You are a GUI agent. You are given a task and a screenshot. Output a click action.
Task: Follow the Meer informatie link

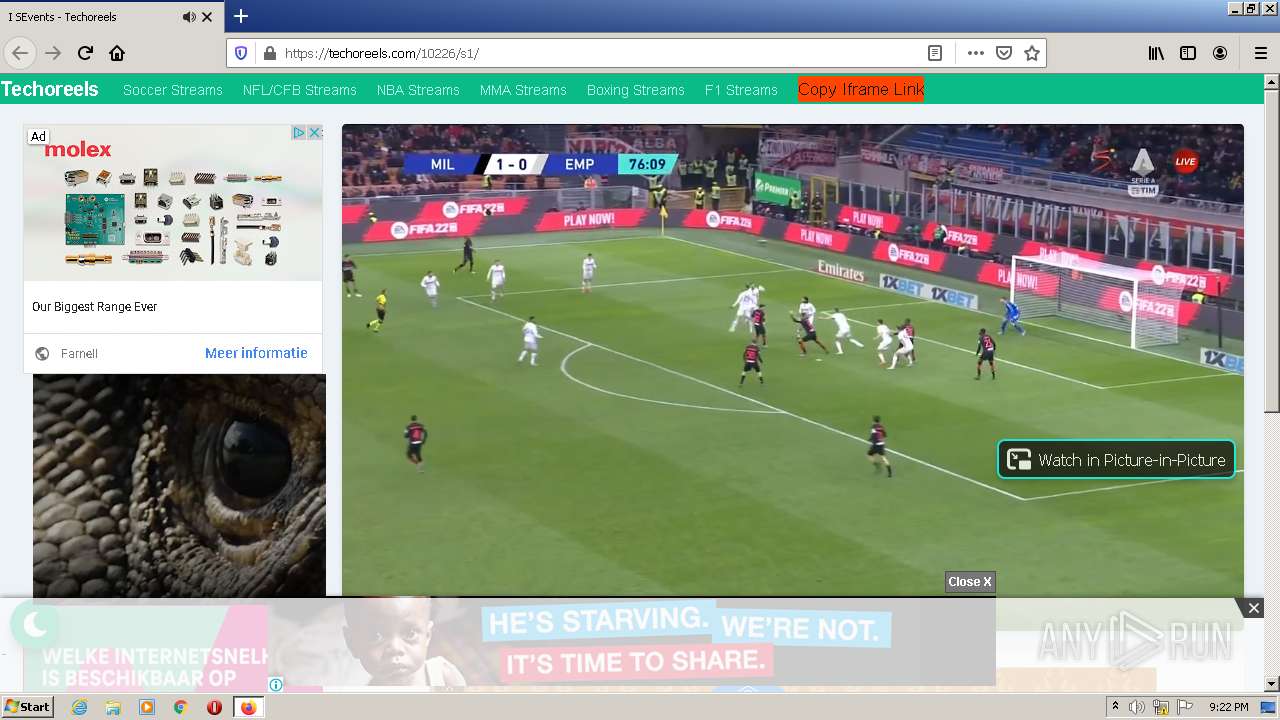(256, 353)
